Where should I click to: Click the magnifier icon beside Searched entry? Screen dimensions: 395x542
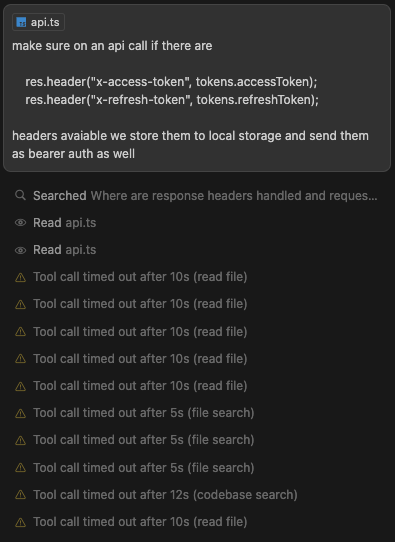[20, 196]
